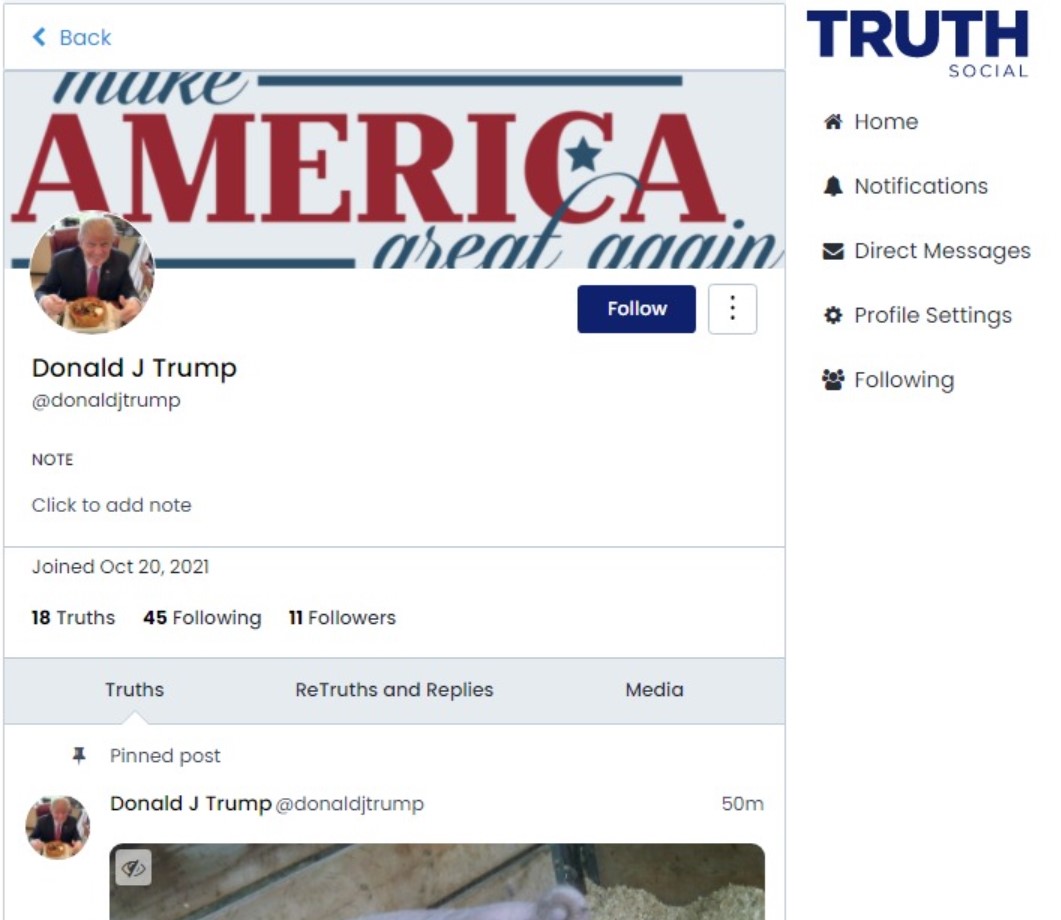Click the Back chevron arrow

(39, 37)
